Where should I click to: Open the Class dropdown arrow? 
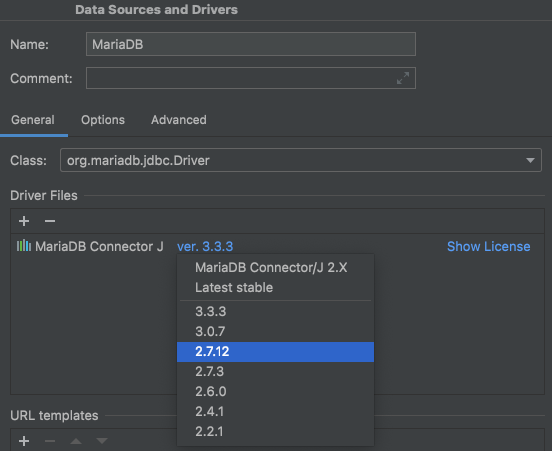tap(530, 161)
